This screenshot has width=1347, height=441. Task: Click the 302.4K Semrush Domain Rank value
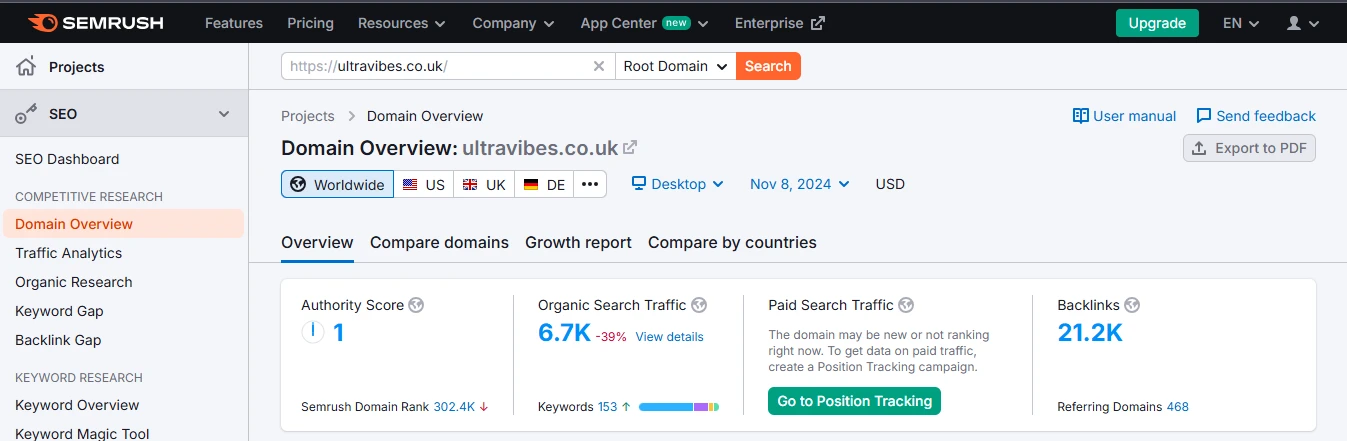pyautogui.click(x=454, y=407)
